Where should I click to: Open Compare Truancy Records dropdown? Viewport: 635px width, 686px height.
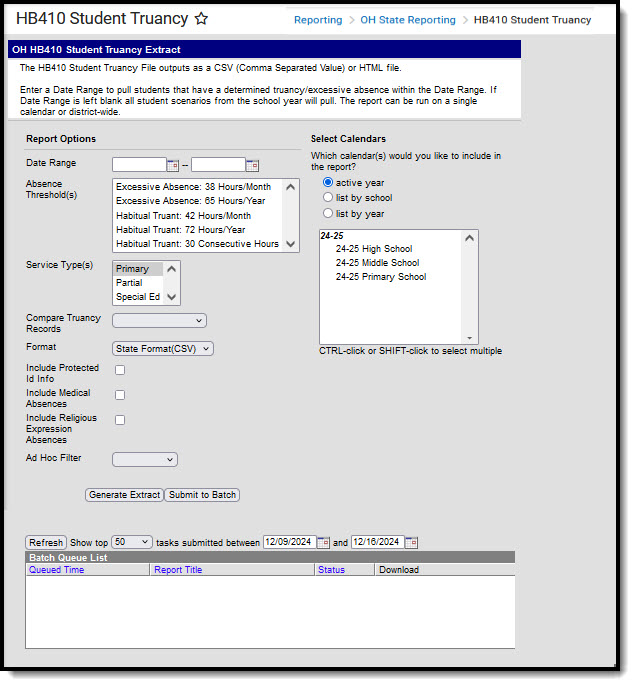click(x=160, y=323)
